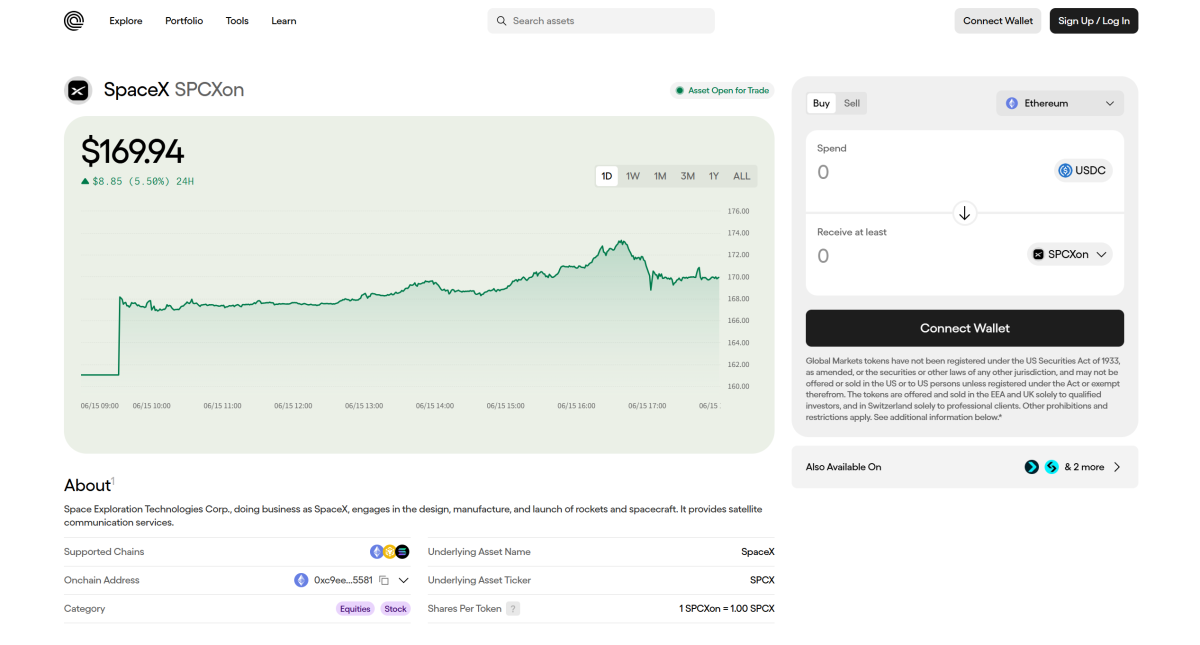
Task: Click the Spend amount input
Action: [930, 172]
